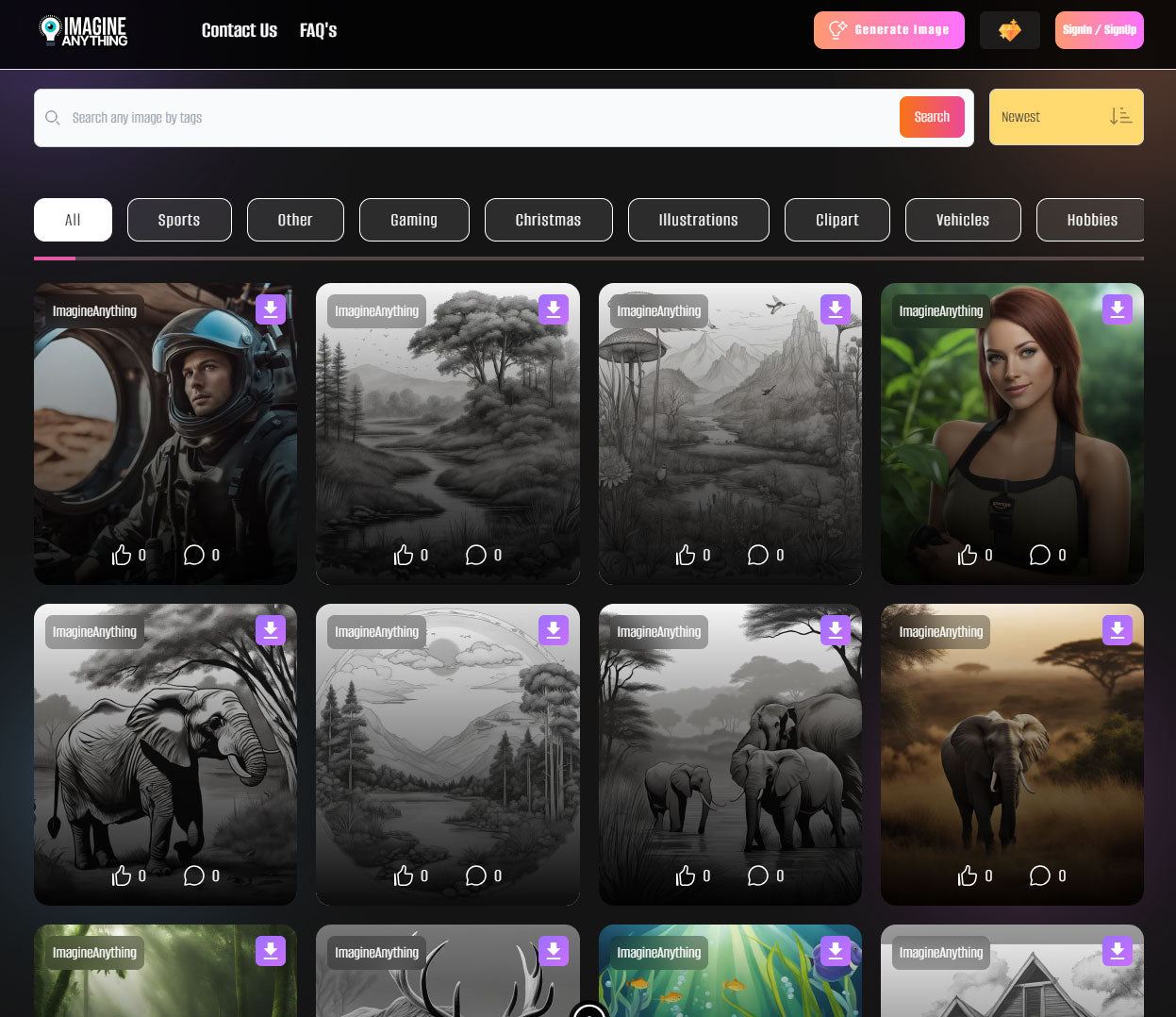Open the circular lake landscape thumbnail
The width and height of the screenshot is (1176, 1017).
pos(448,755)
